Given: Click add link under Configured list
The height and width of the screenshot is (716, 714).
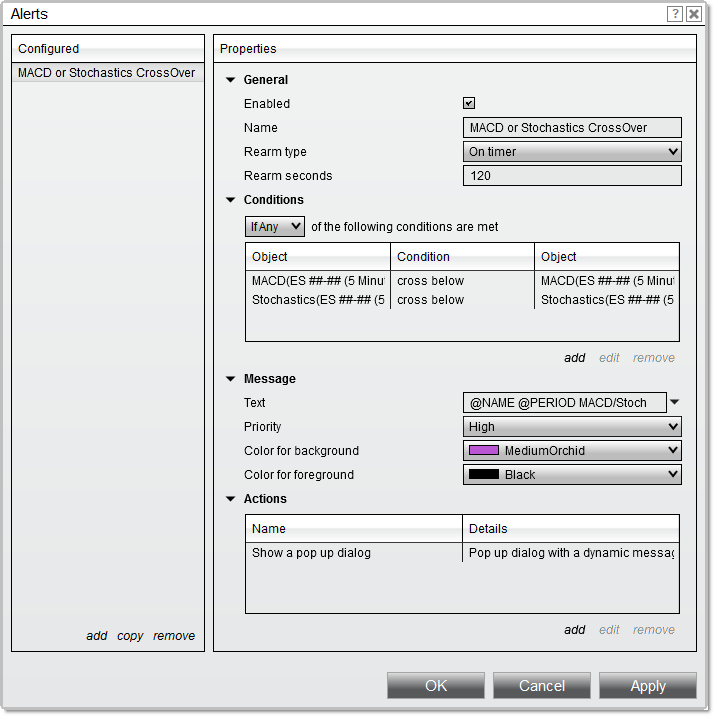Looking at the screenshot, I should [x=96, y=636].
